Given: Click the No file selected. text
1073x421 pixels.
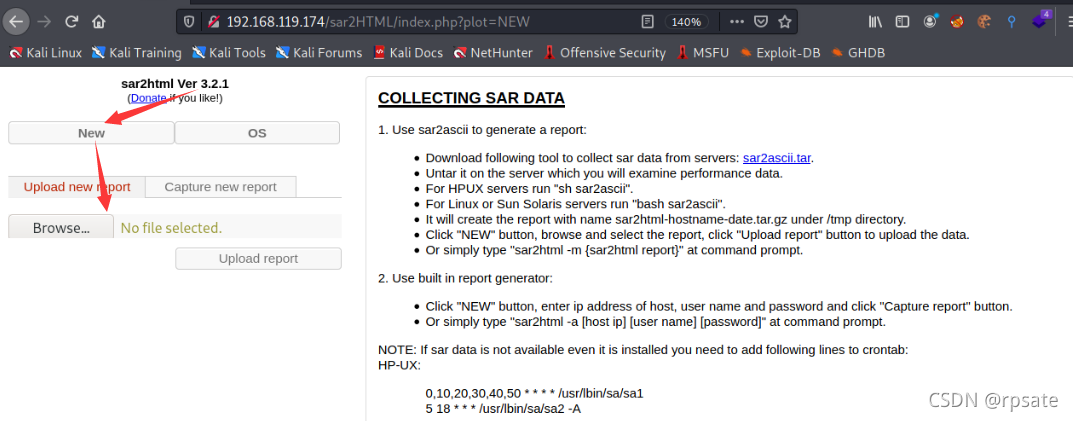Looking at the screenshot, I should tap(171, 228).
